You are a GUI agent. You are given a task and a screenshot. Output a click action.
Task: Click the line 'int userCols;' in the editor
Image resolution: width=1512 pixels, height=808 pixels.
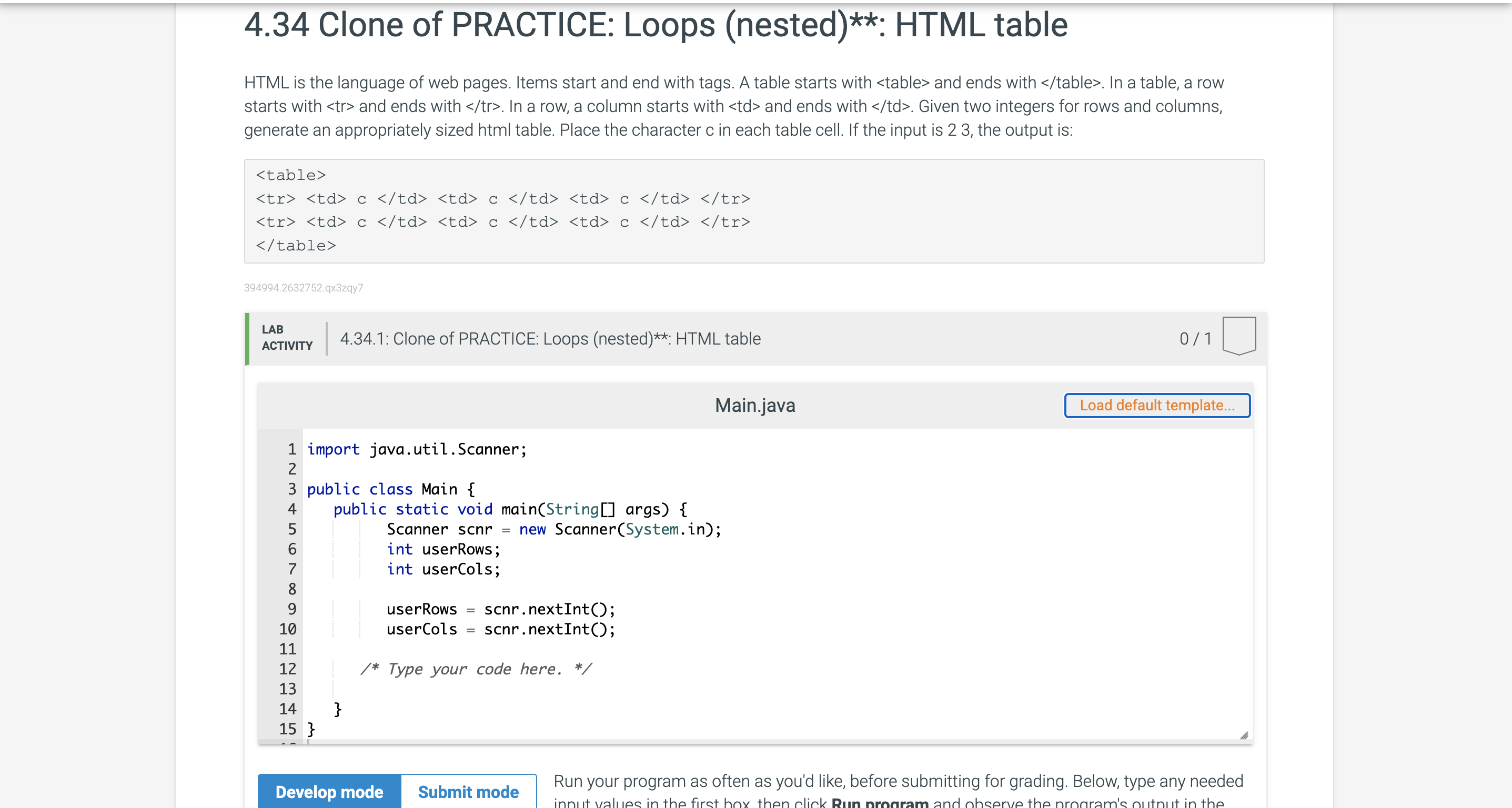click(x=443, y=569)
